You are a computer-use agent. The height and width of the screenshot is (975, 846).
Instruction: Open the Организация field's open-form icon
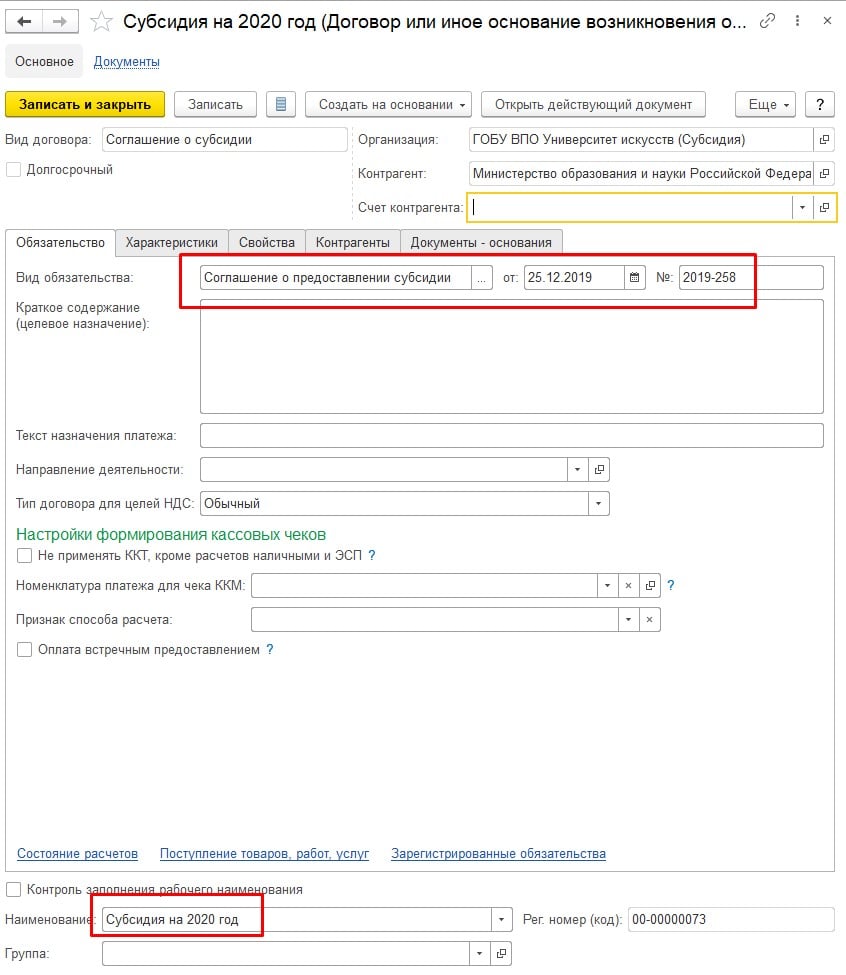click(x=824, y=140)
